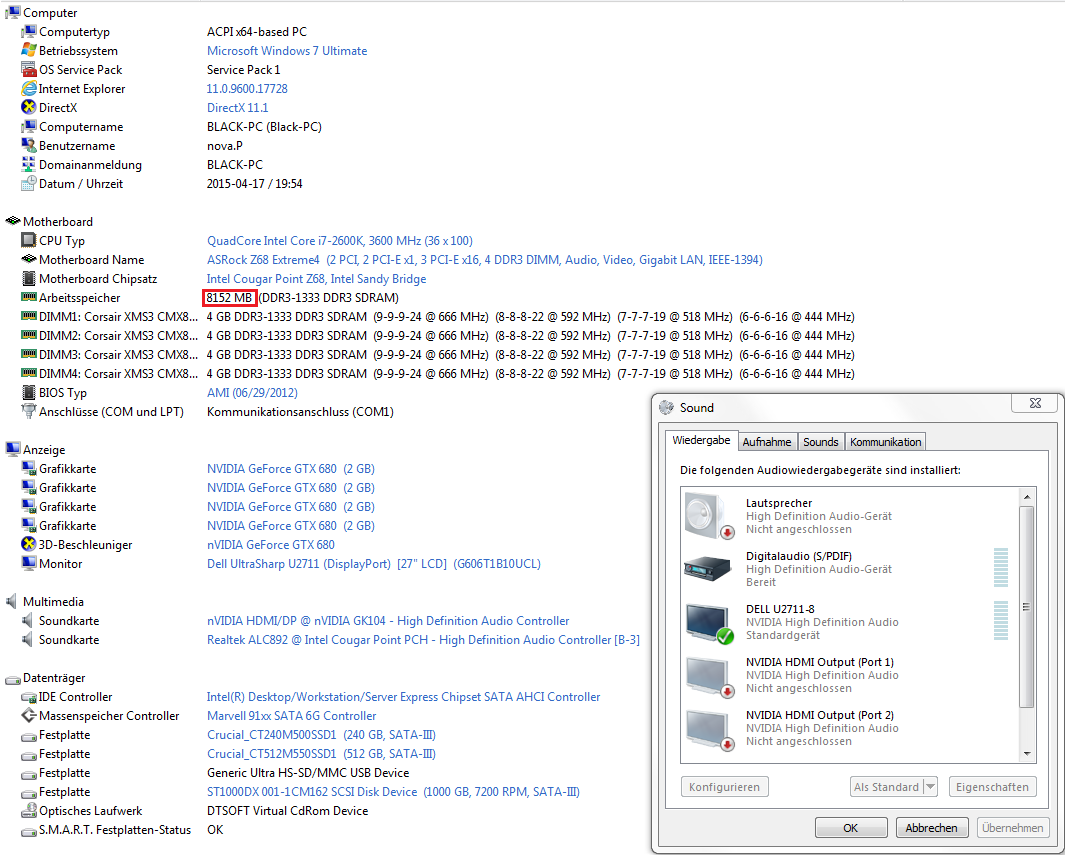The width and height of the screenshot is (1065, 855).
Task: Click the Monitor row icon
Action: (29, 564)
